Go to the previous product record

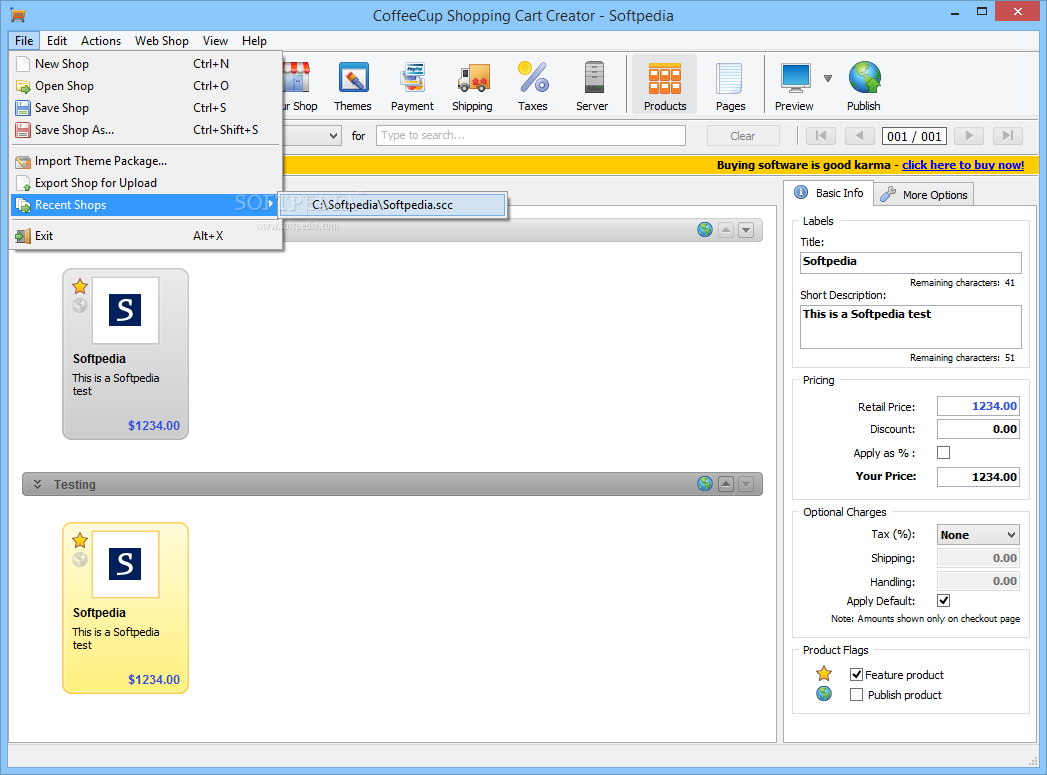coord(859,136)
